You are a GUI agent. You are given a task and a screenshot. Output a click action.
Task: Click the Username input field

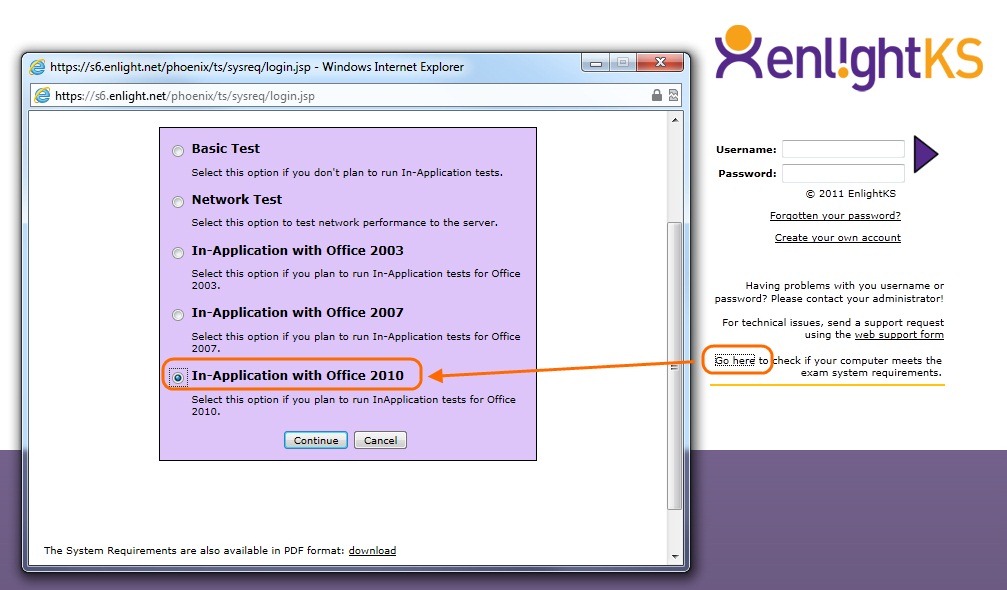[x=842, y=149]
